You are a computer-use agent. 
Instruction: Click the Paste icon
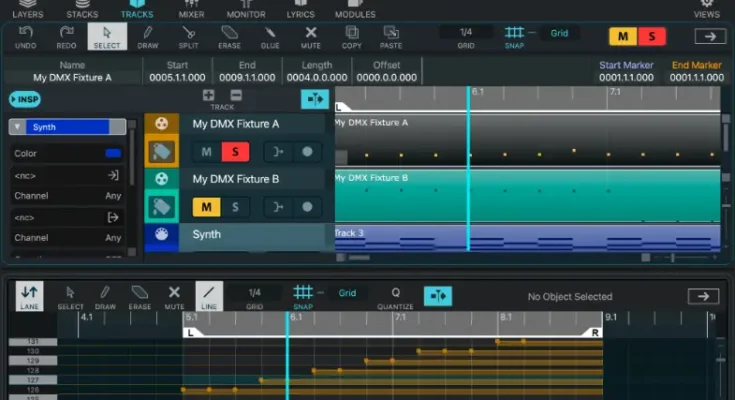point(391,37)
